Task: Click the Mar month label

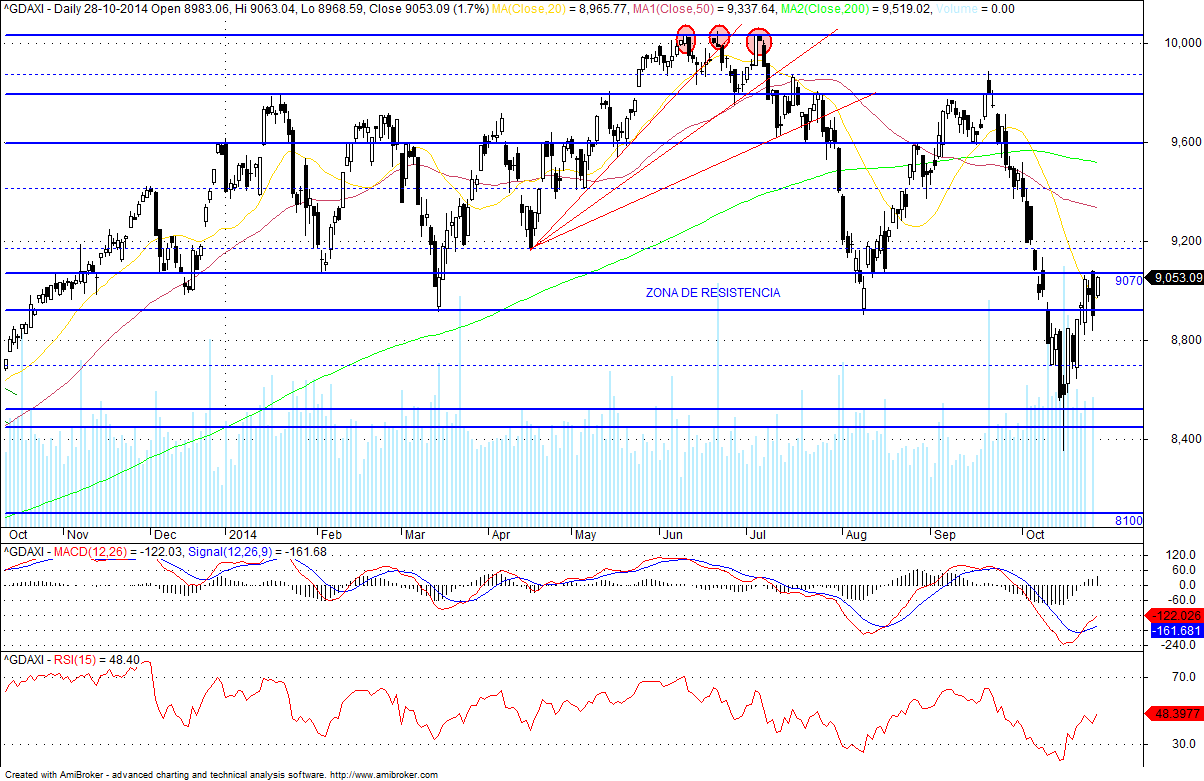Action: pos(415,534)
